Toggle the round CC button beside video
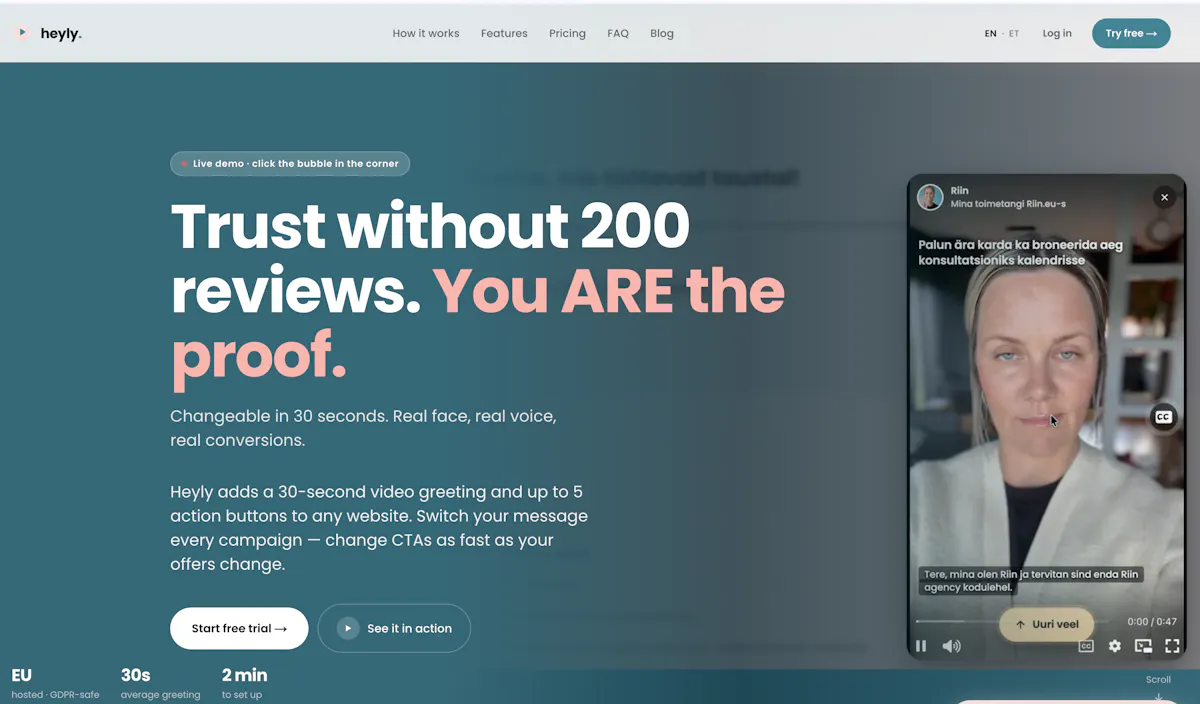 click(1163, 417)
